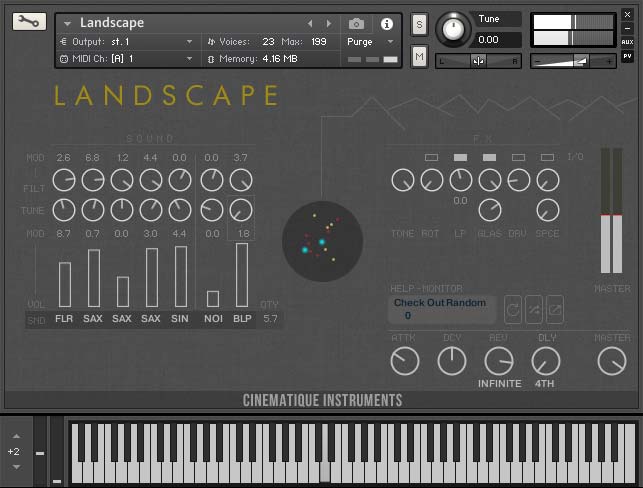Click the SPCE effect upper knob
This screenshot has width=643, height=488.
click(x=548, y=180)
